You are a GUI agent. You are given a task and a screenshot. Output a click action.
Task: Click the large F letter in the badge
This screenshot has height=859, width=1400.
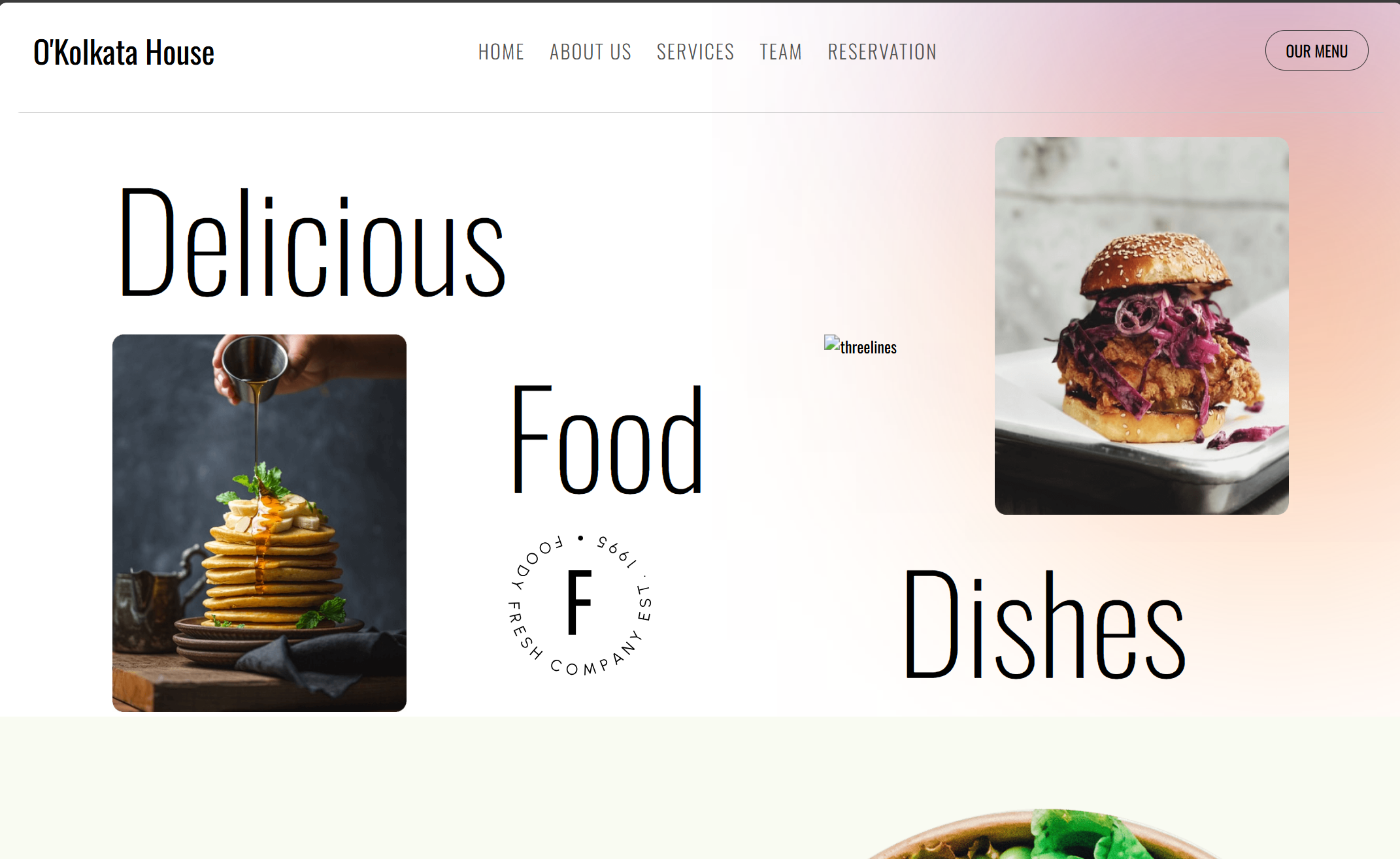pos(580,602)
